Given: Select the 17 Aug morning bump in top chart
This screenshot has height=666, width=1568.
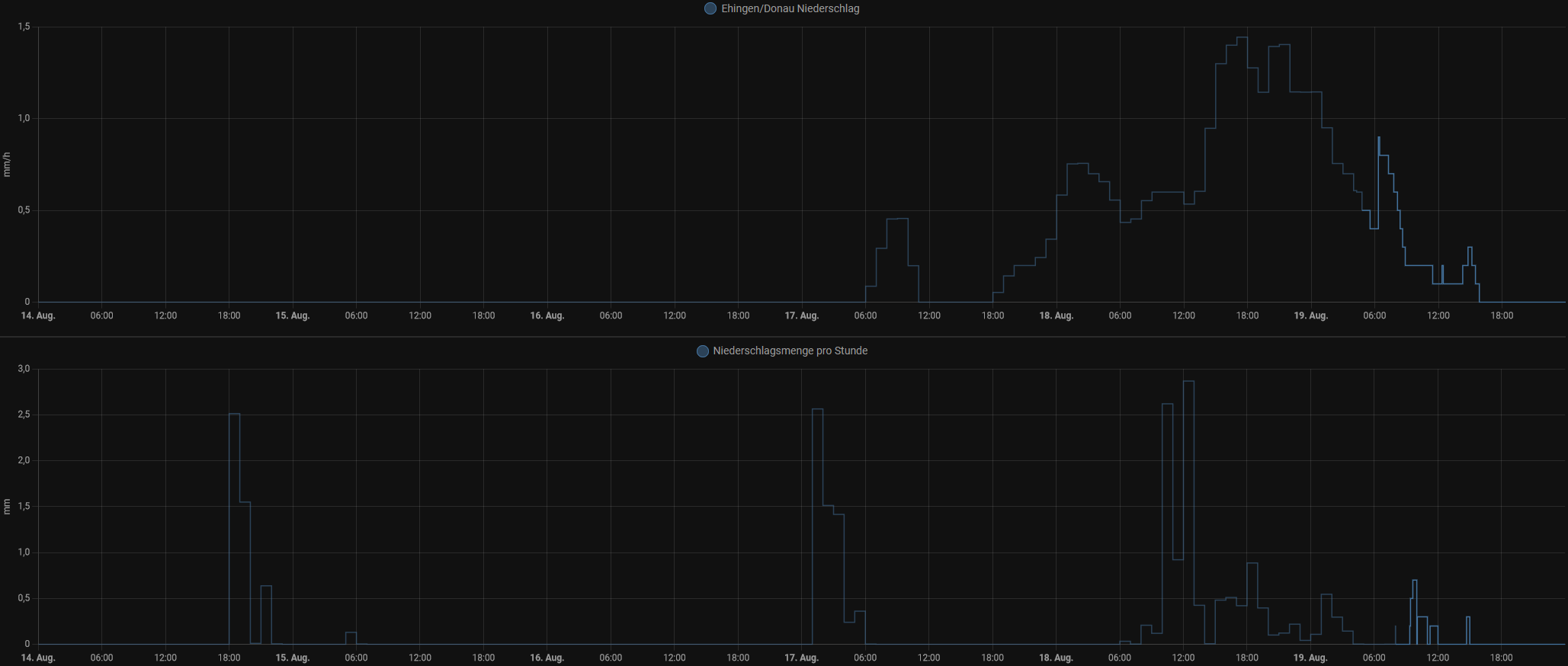Looking at the screenshot, I should point(897,219).
